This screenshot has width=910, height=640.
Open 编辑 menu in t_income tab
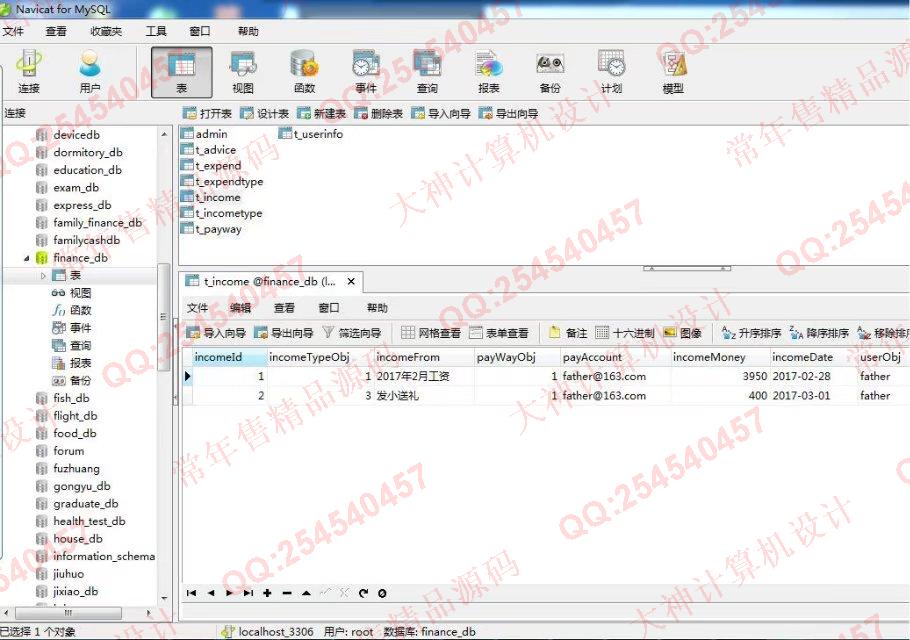tap(240, 308)
